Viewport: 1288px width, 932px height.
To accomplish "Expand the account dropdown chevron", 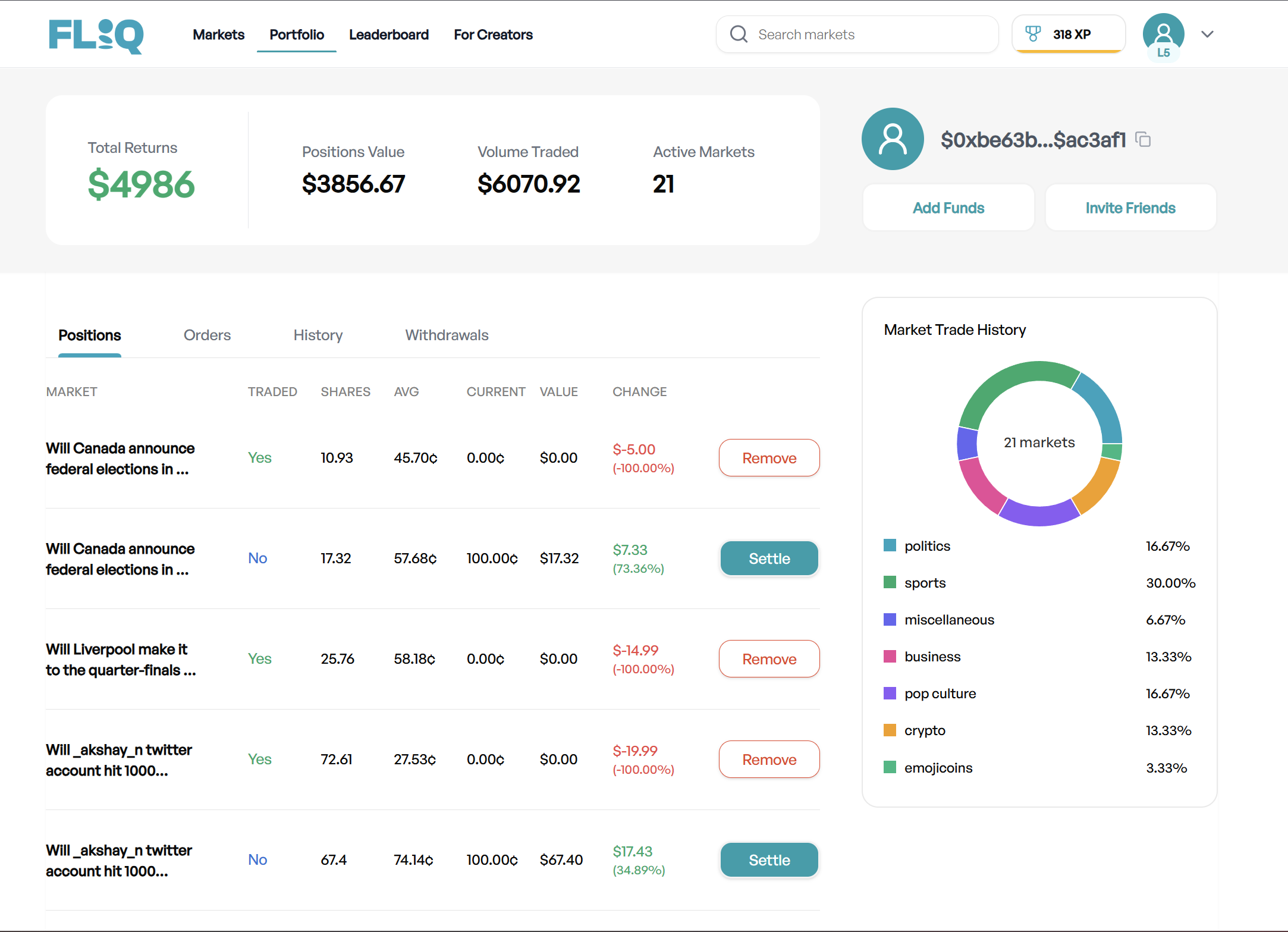I will (x=1207, y=34).
